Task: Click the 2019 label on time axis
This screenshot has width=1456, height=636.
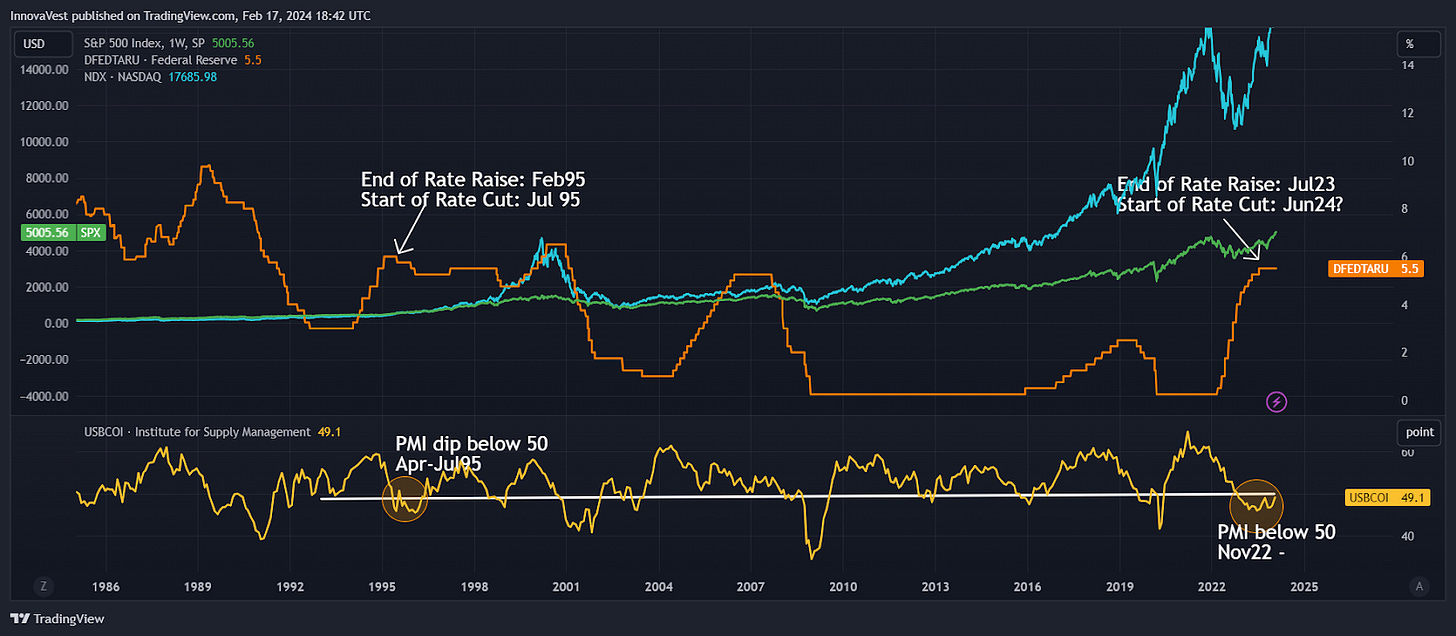Action: 1120,585
